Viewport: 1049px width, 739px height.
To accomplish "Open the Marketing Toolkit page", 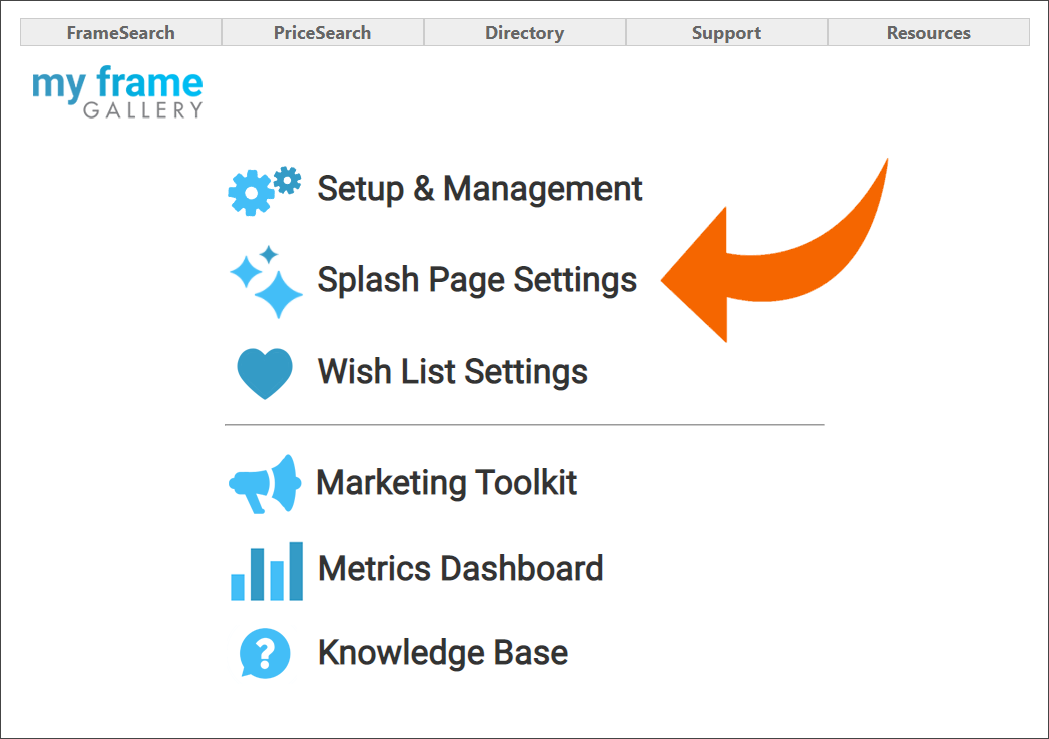I will tap(446, 483).
